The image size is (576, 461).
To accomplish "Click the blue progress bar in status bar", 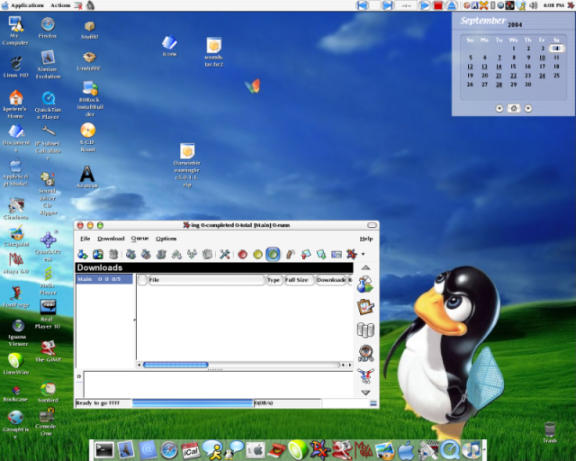I will [x=192, y=403].
